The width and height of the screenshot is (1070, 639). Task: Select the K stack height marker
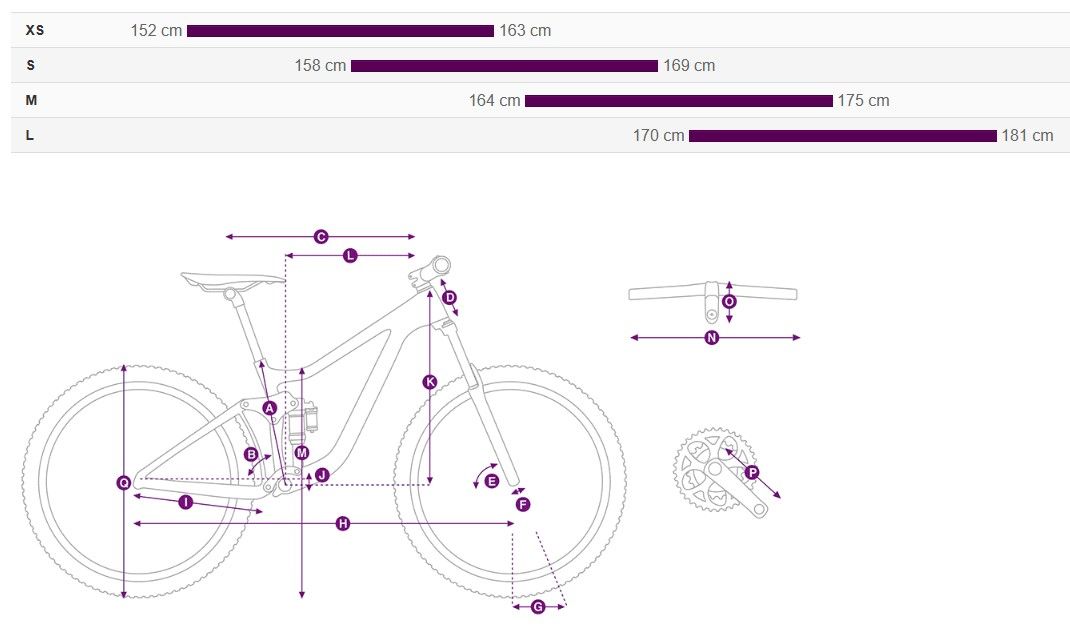[429, 382]
